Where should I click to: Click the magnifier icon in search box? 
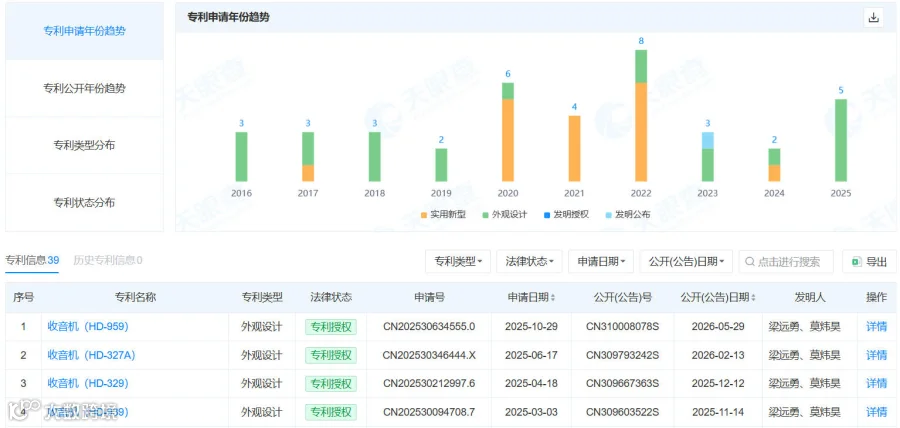pos(750,262)
